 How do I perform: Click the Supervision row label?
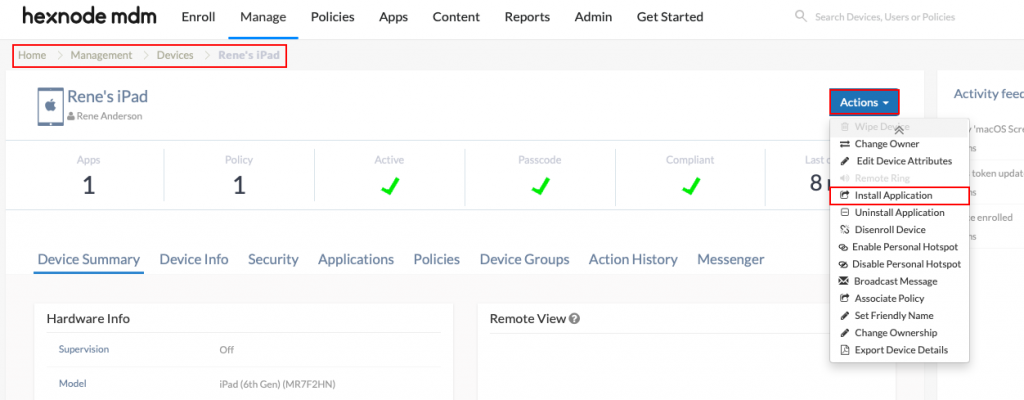point(84,349)
